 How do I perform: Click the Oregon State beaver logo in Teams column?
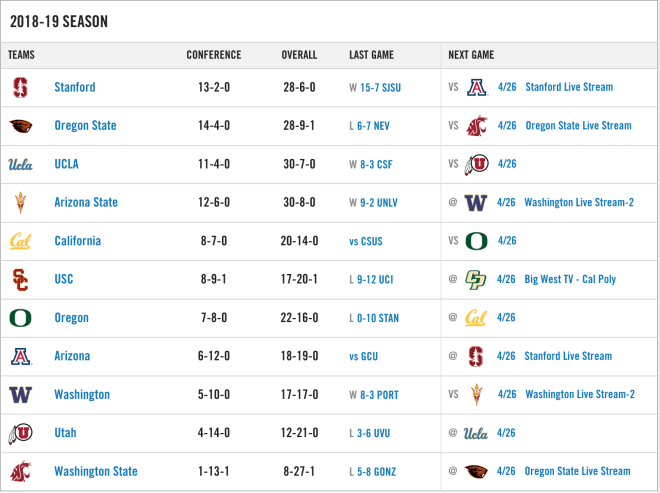click(x=21, y=126)
